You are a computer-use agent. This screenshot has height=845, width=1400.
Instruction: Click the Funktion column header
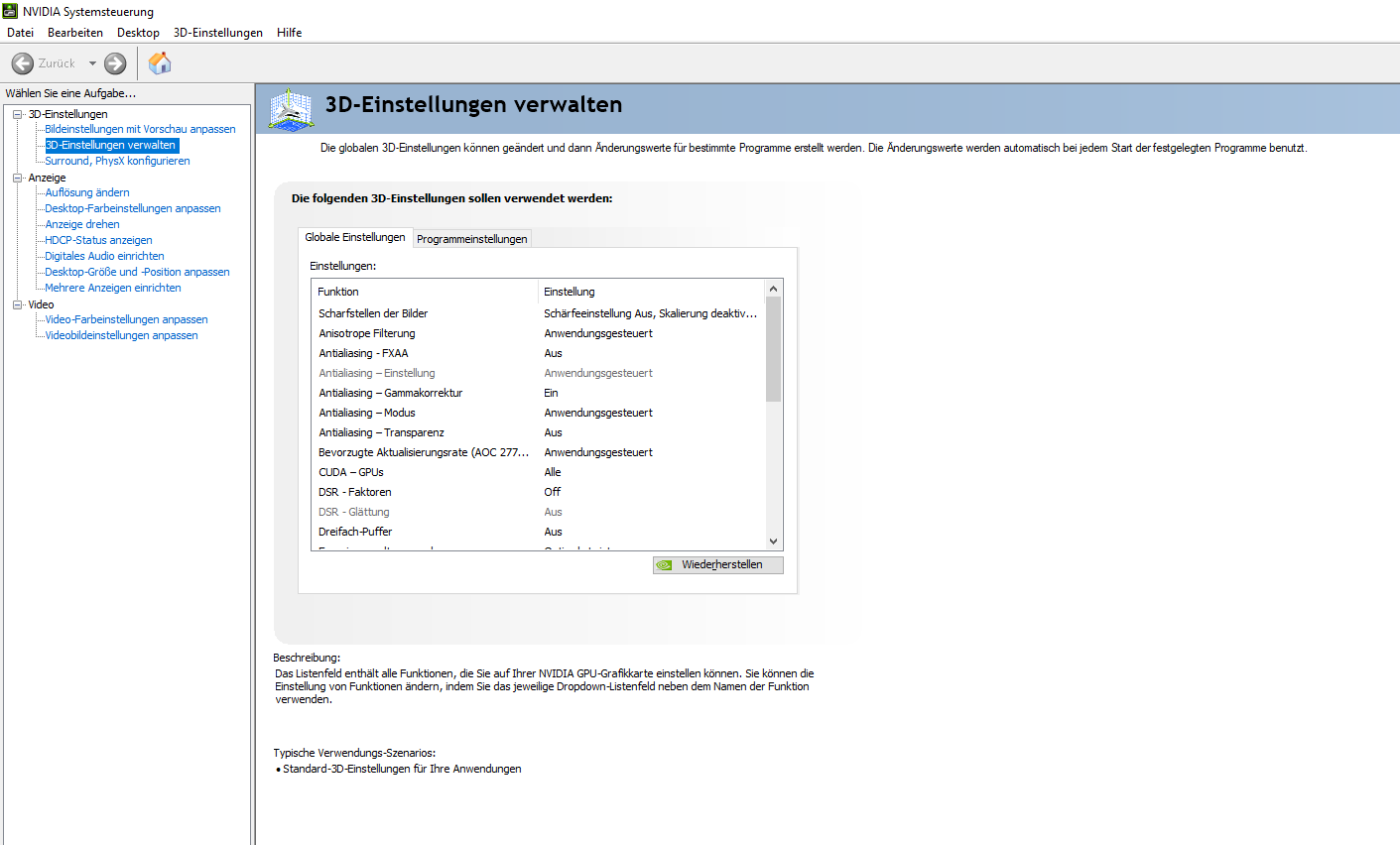click(425, 292)
